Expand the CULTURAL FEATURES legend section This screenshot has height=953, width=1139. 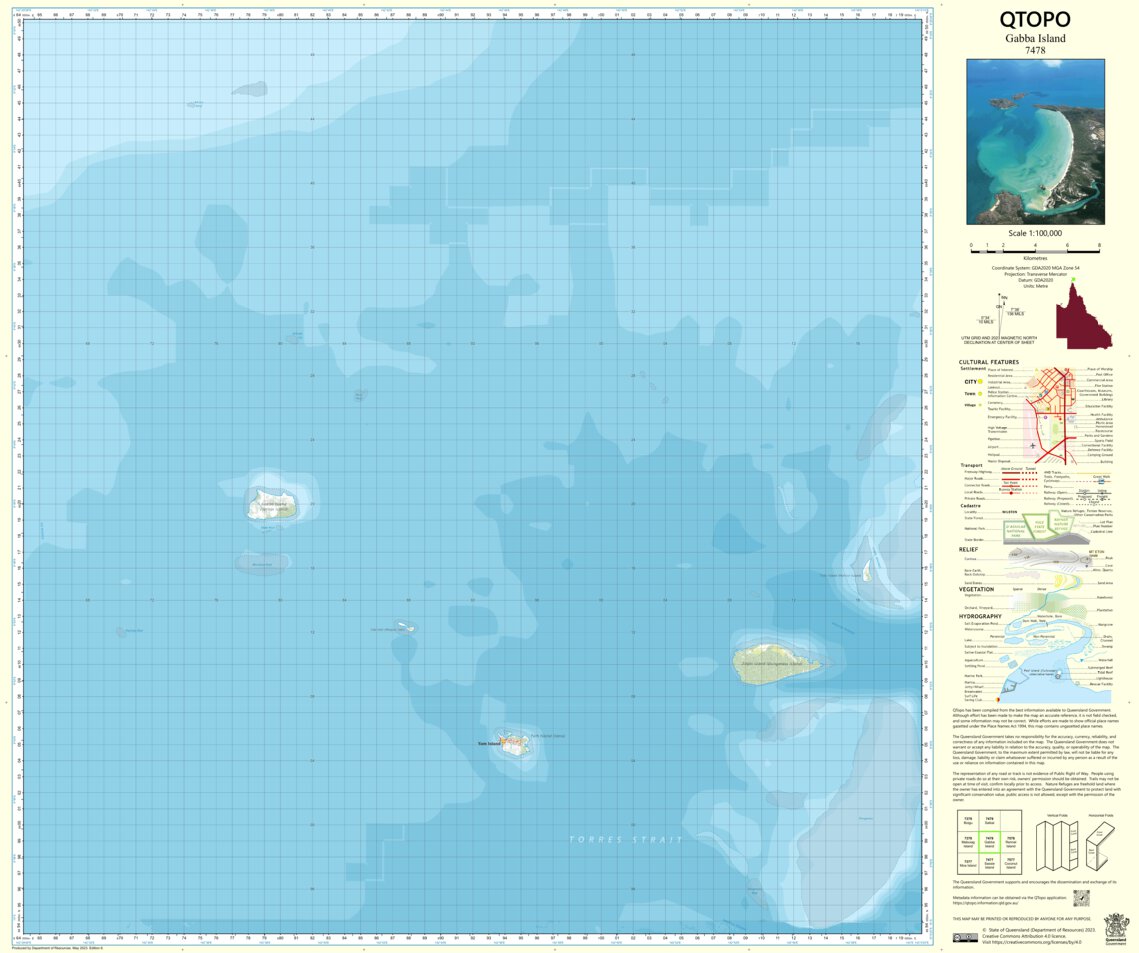tap(990, 362)
